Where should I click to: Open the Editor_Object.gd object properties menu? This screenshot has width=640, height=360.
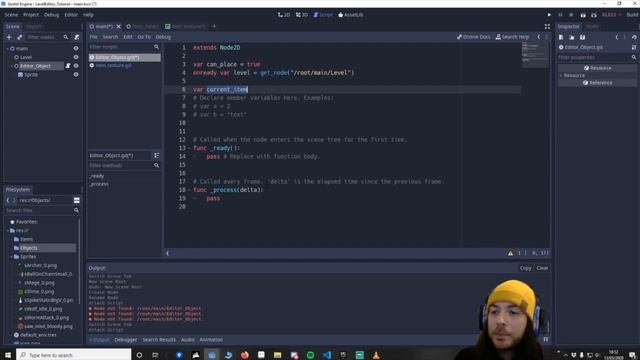[634, 47]
